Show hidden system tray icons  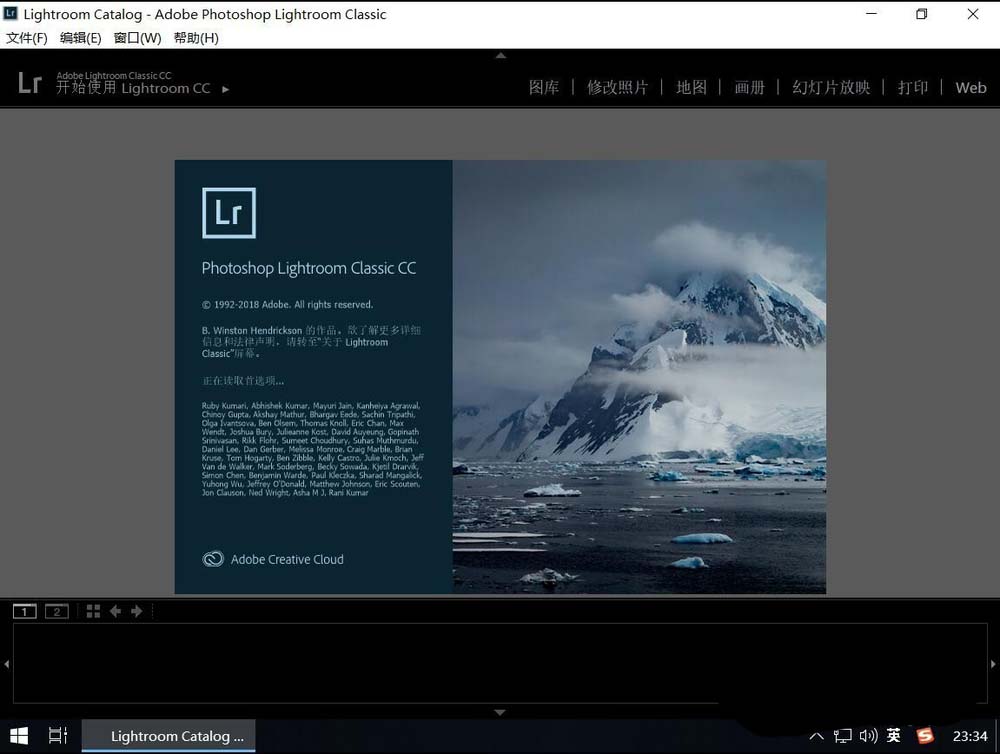[x=816, y=736]
